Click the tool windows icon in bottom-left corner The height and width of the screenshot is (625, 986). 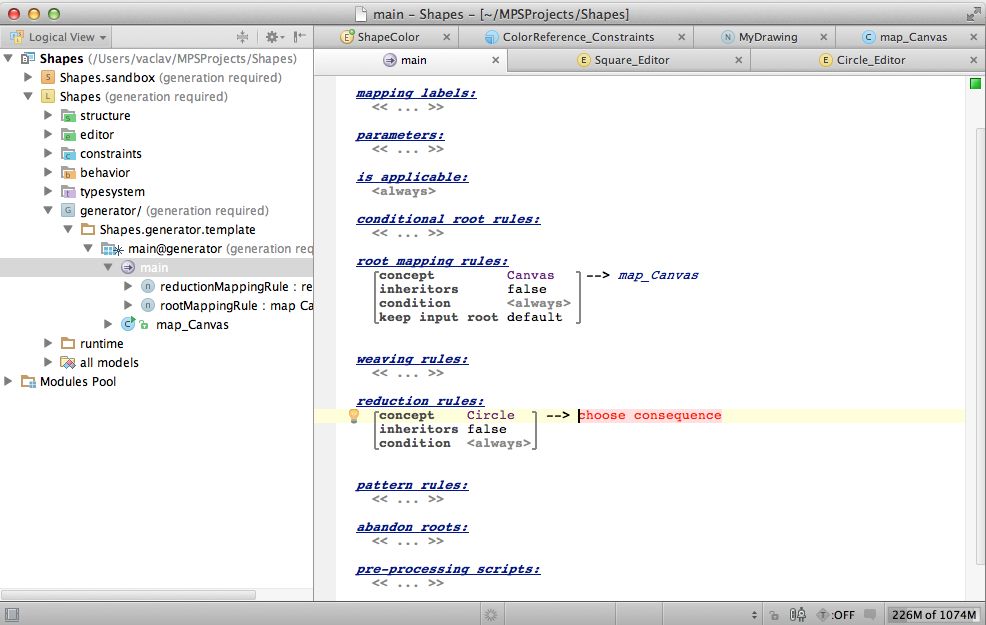click(x=11, y=615)
